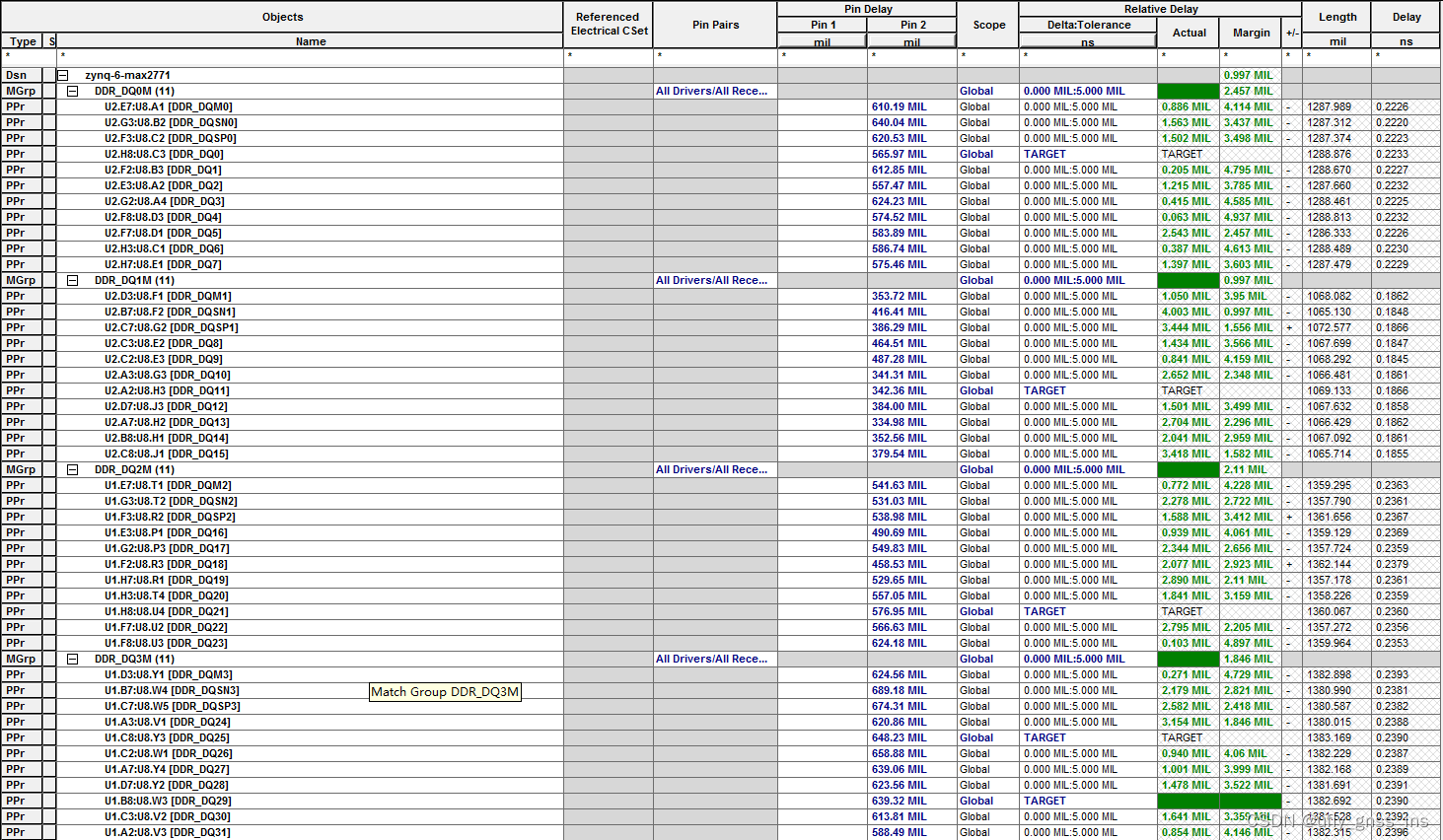Open Pin Pairs cell of DDR_DQ1M
Image resolution: width=1443 pixels, height=840 pixels.
715,280
